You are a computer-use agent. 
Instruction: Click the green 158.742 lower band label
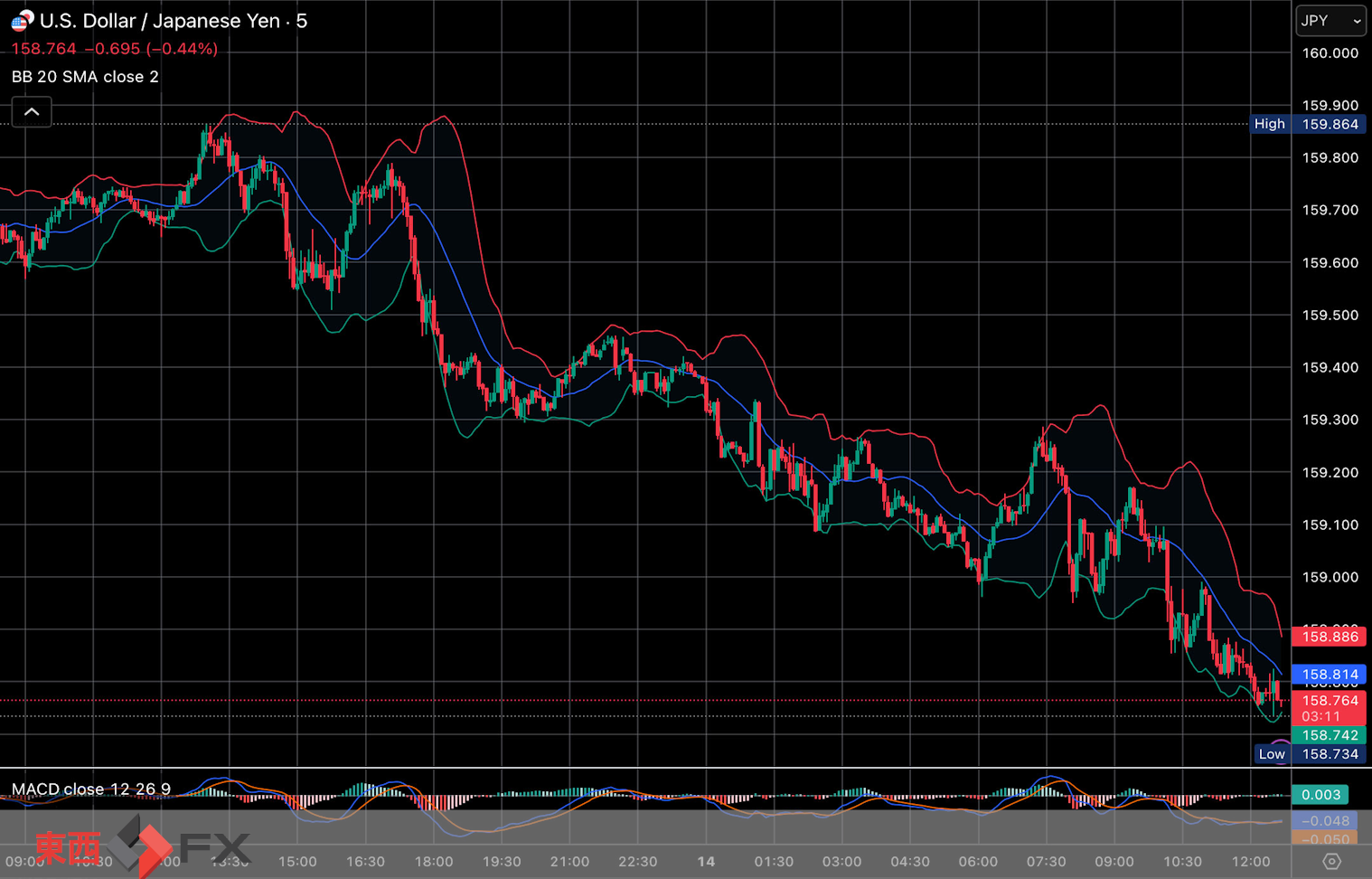pos(1330,735)
